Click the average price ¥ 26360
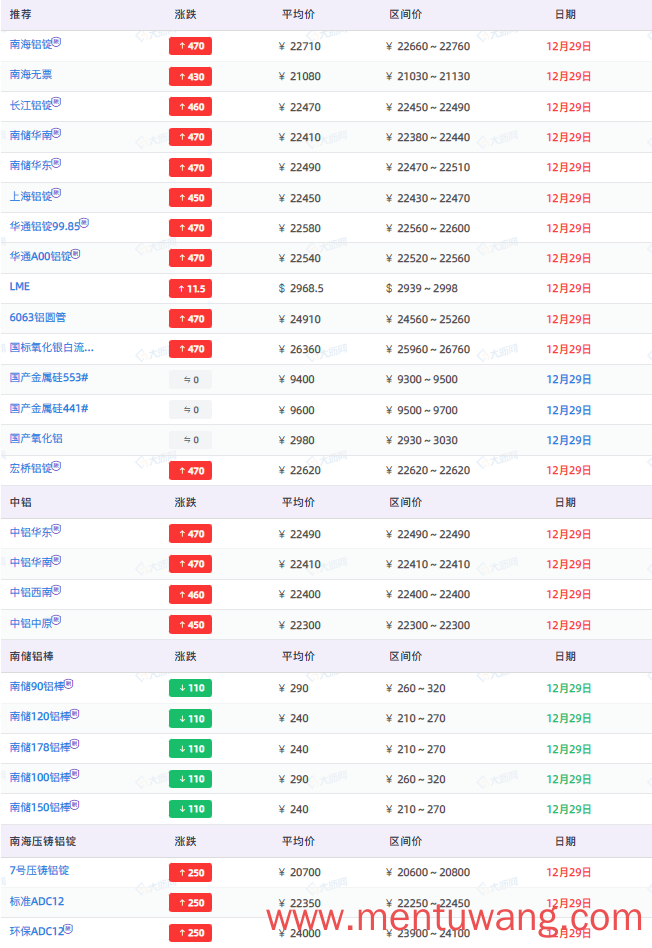 pyautogui.click(x=299, y=349)
